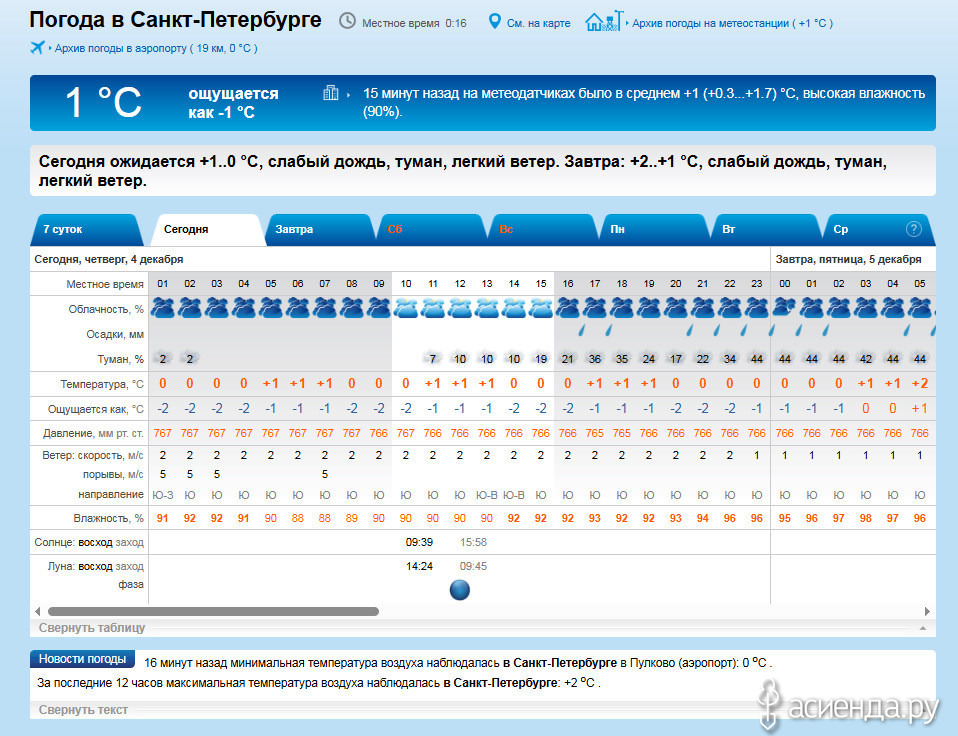Click left arrow of horizontal table scrollbar
This screenshot has height=736, width=958.
tap(38, 611)
